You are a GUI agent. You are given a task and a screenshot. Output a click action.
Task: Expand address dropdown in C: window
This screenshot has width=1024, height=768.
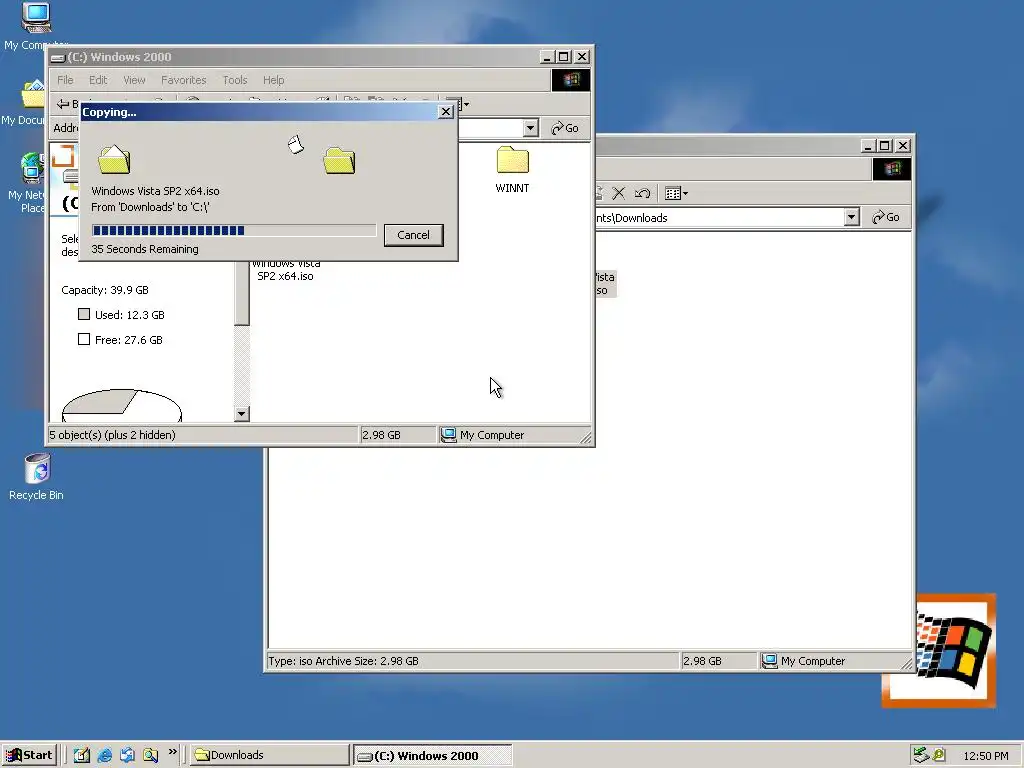point(530,128)
